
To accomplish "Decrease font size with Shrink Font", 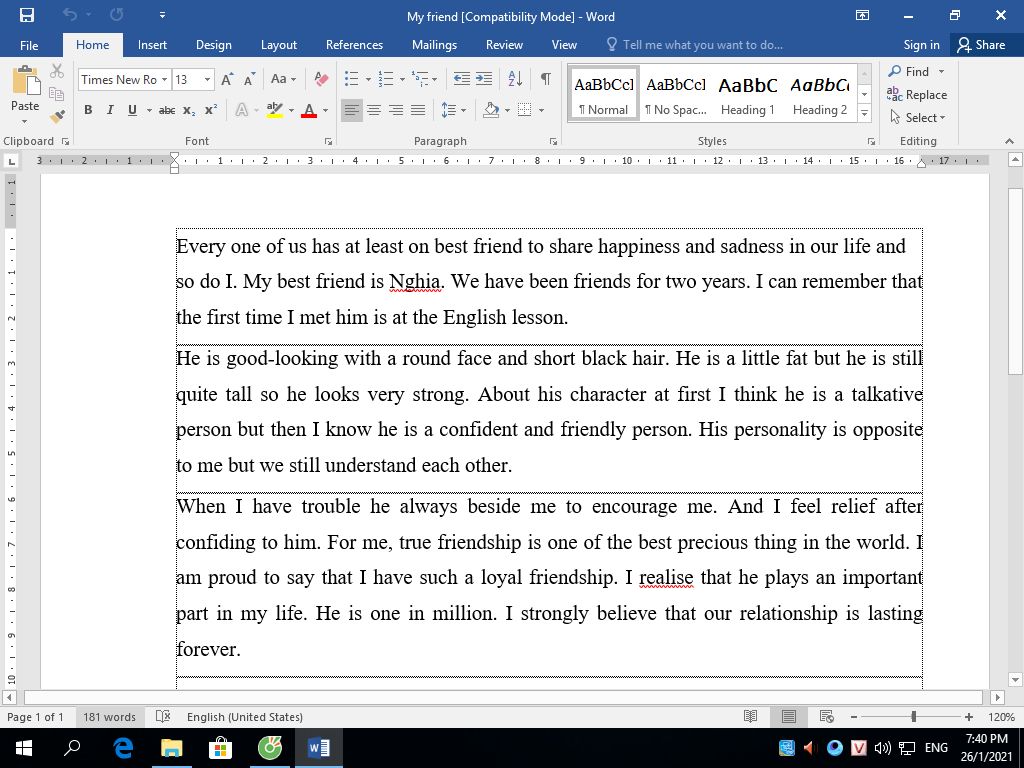I will point(249,80).
